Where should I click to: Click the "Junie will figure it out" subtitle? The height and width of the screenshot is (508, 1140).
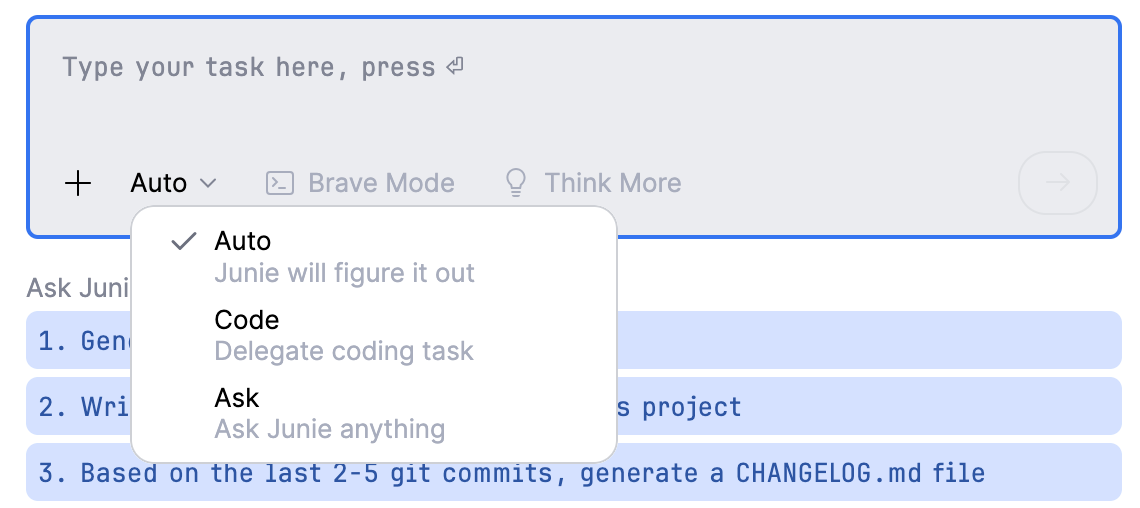coord(345,272)
